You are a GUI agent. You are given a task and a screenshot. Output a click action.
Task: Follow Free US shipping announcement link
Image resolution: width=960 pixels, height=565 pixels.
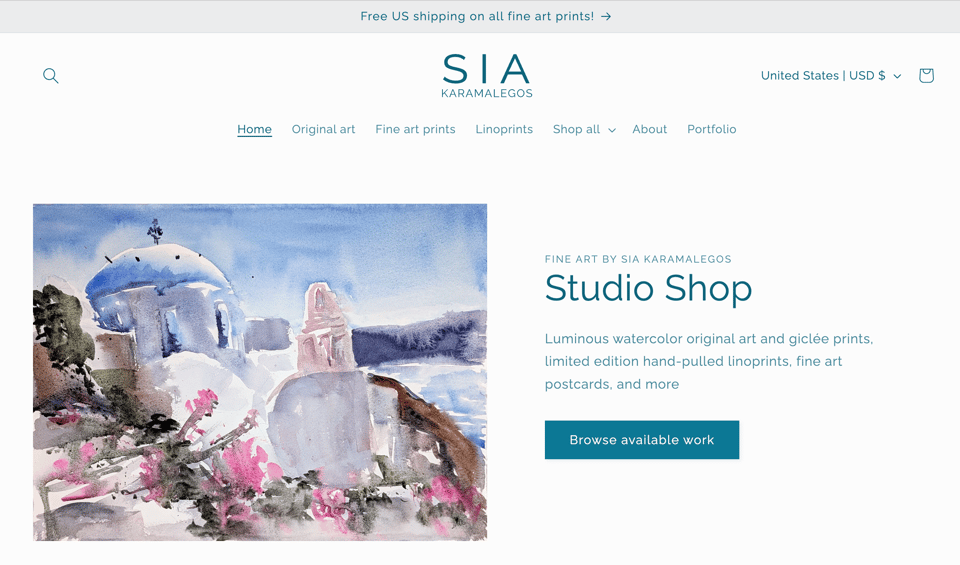(477, 17)
